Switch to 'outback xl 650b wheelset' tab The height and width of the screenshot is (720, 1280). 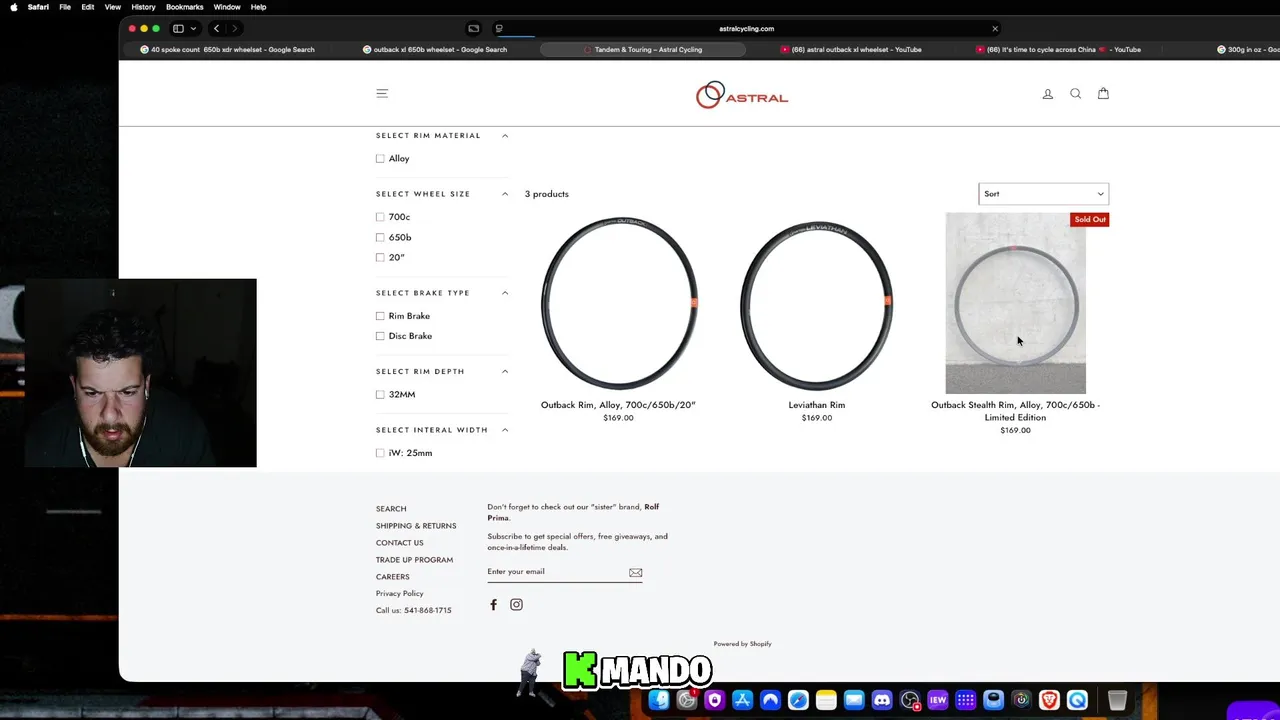pos(435,49)
